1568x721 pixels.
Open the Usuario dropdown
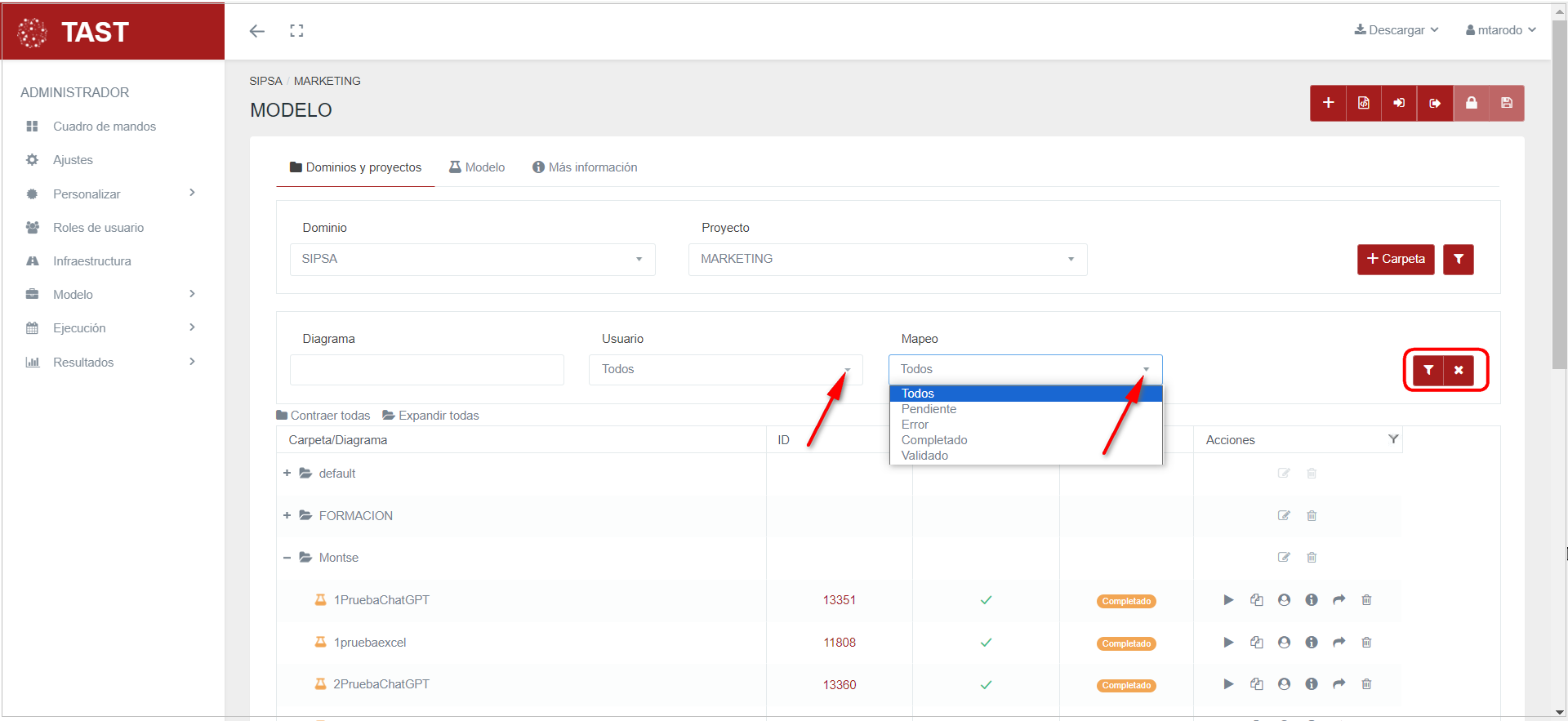click(x=725, y=370)
